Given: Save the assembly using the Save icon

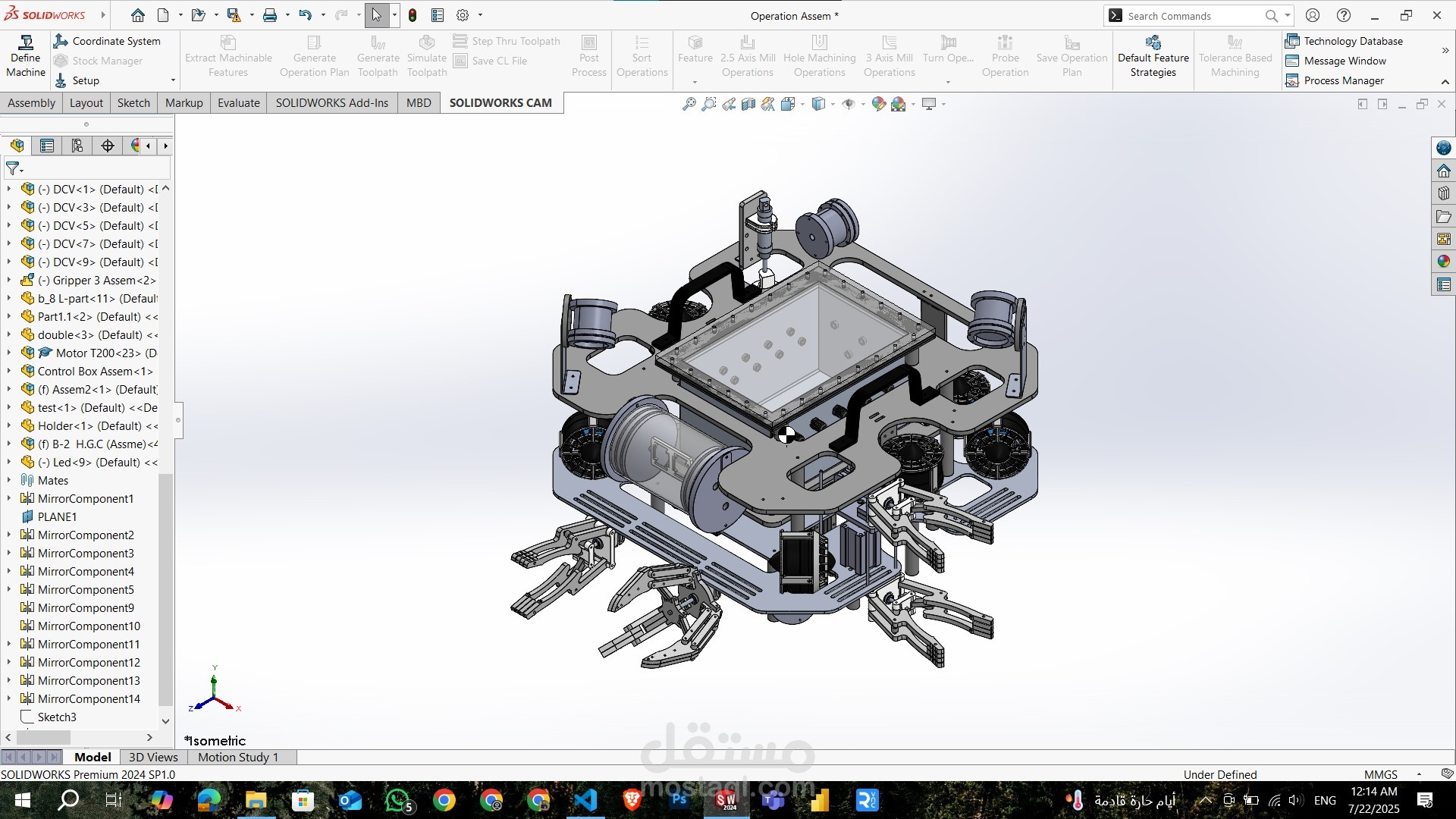Looking at the screenshot, I should (234, 15).
